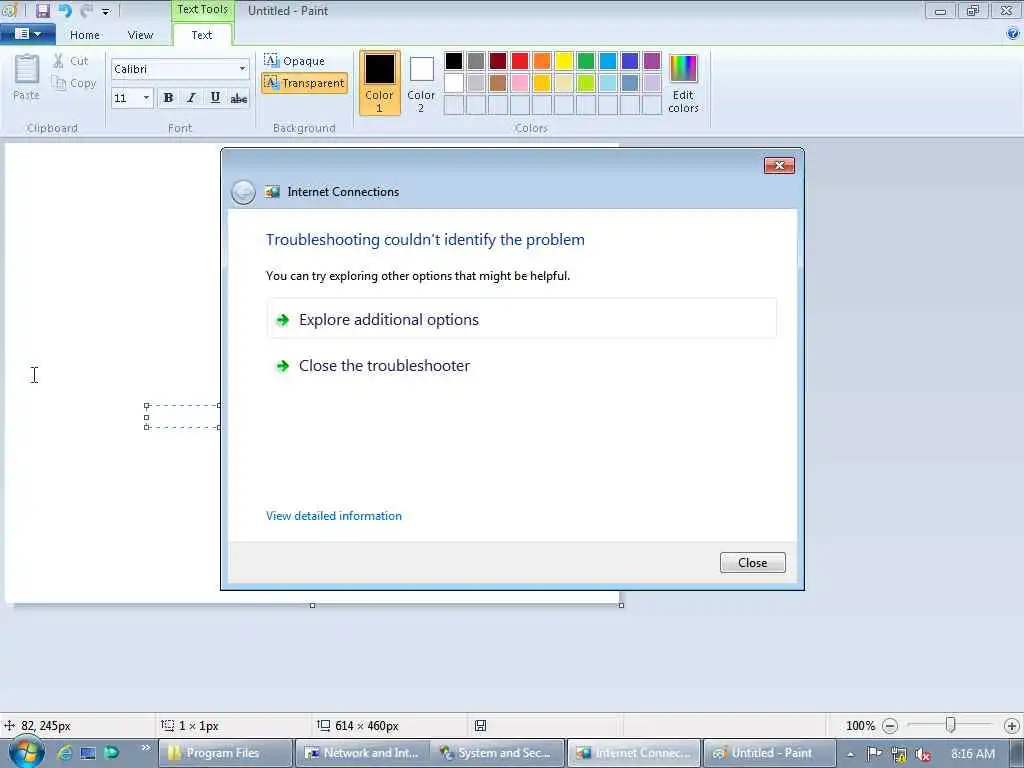The height and width of the screenshot is (768, 1024).
Task: Click the red X of Internet Connections dialog
Action: [779, 165]
